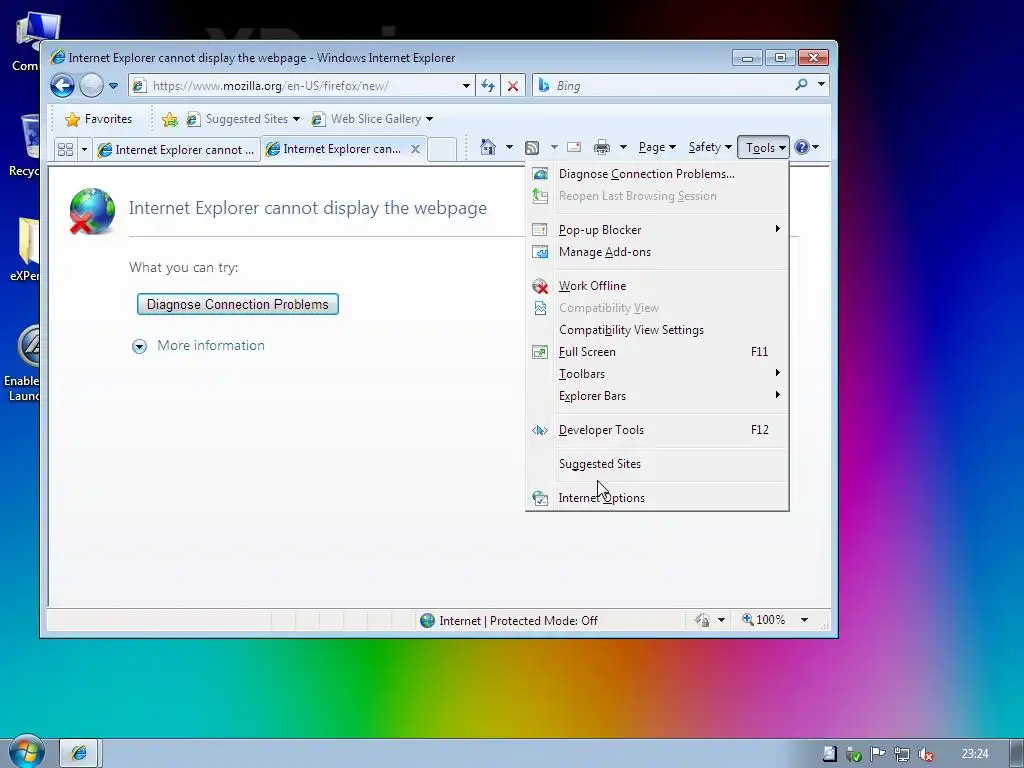1024x768 pixels.
Task: Open the Page menu
Action: click(x=657, y=147)
